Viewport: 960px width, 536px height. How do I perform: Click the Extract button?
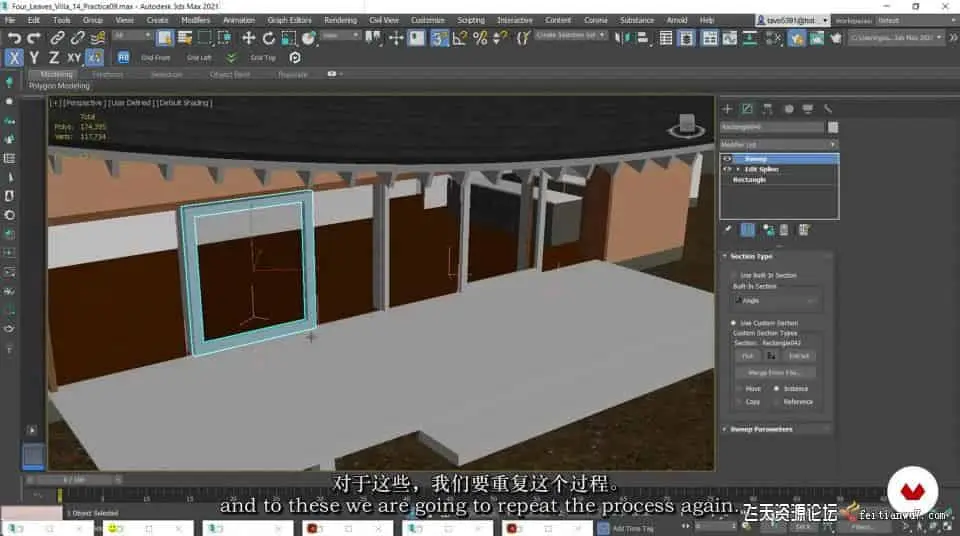pos(799,356)
